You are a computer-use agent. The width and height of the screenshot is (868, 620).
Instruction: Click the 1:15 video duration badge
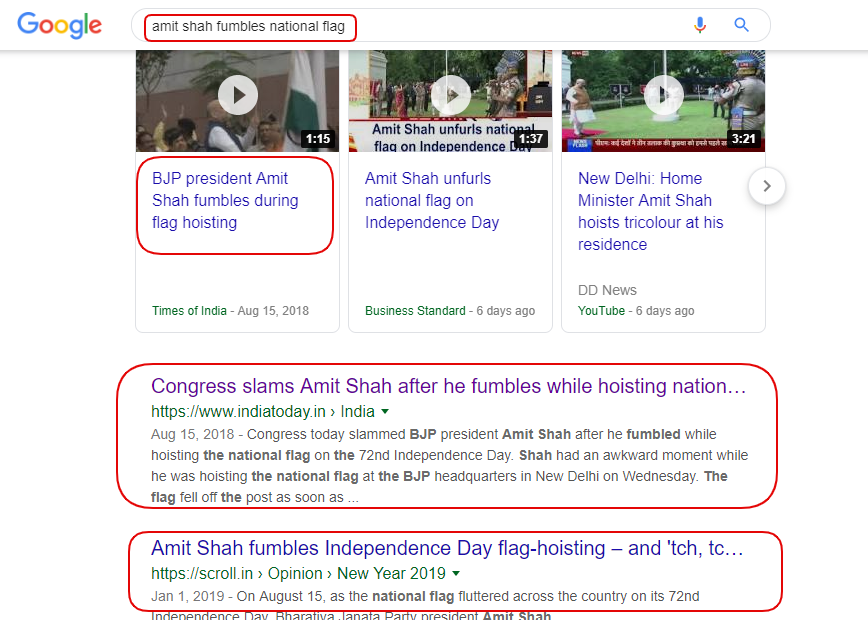[x=318, y=139]
